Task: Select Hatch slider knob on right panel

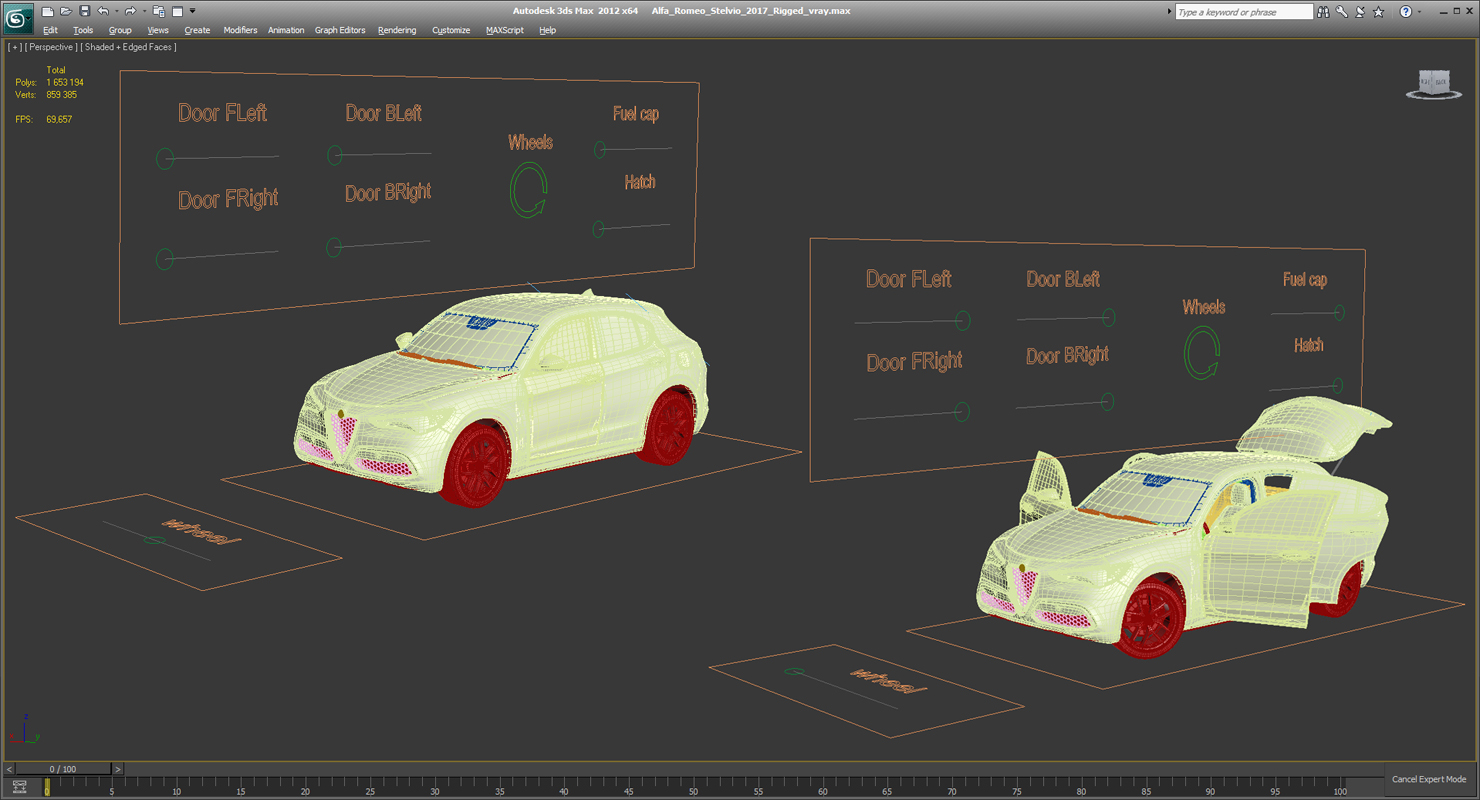Action: click(1337, 385)
